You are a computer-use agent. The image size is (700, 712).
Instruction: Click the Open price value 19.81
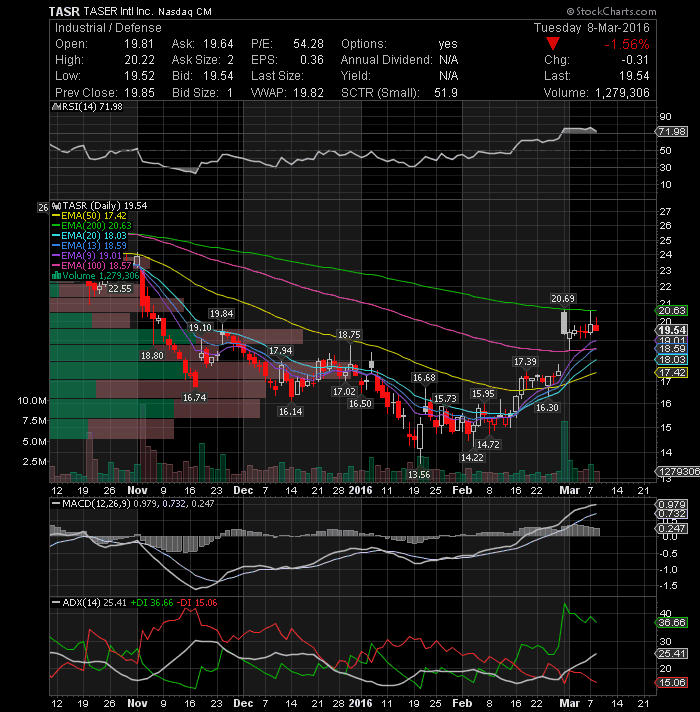(x=138, y=44)
